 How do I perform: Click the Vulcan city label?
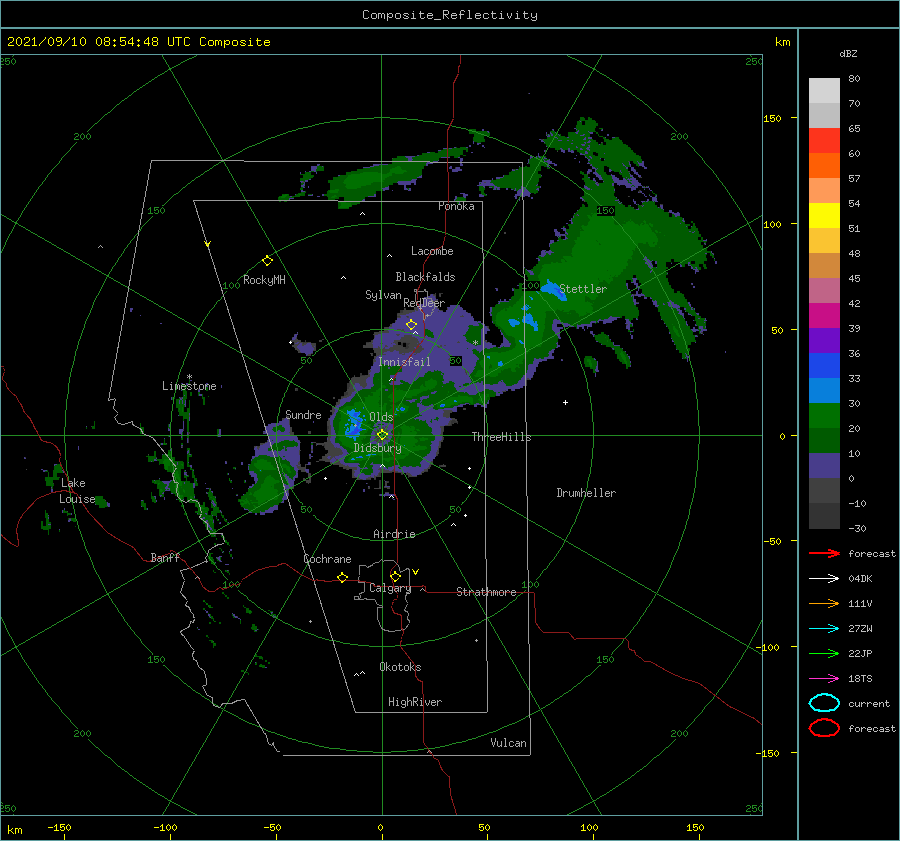508,743
